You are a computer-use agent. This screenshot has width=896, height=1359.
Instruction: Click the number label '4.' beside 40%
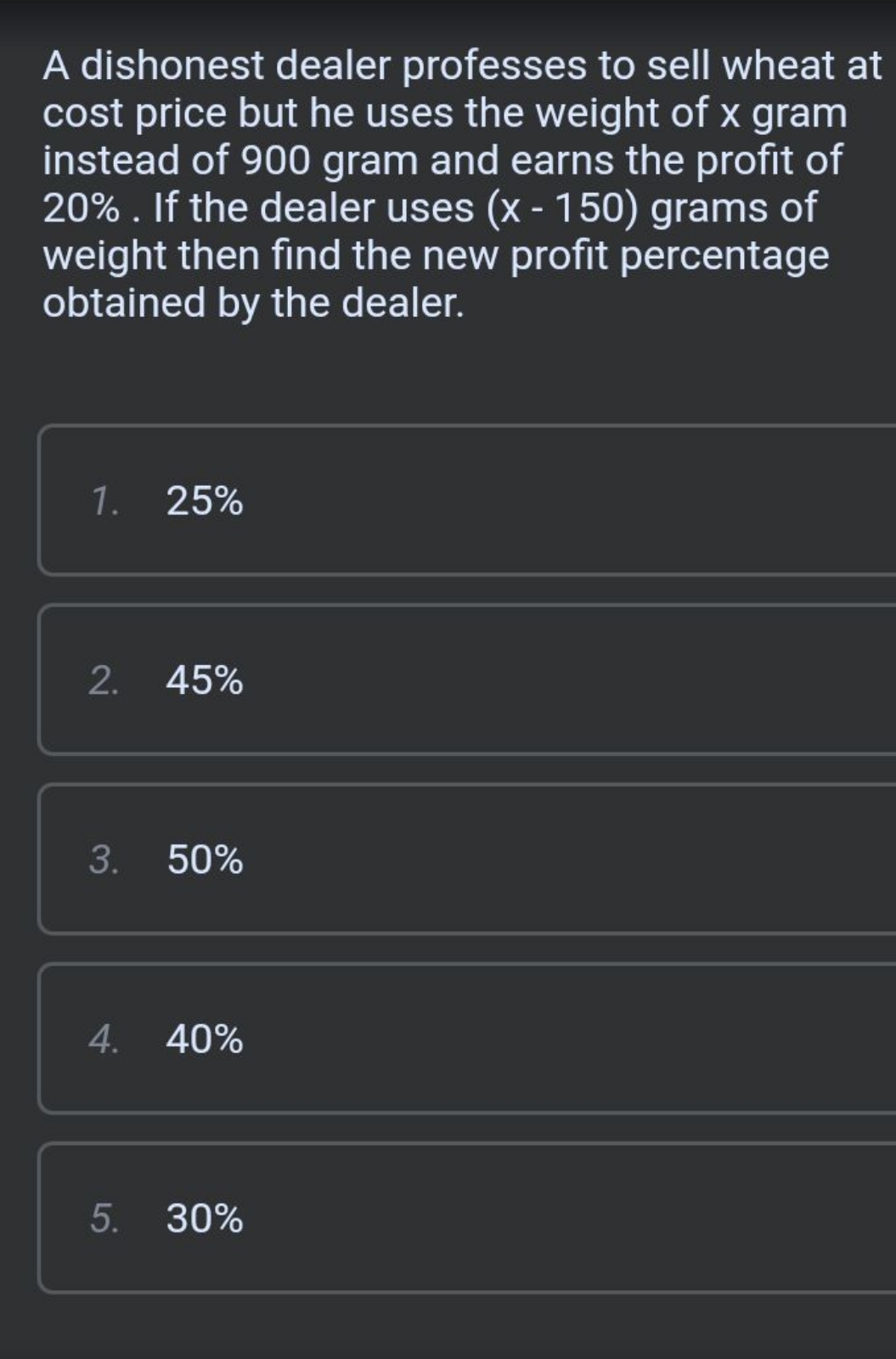[x=104, y=1039]
